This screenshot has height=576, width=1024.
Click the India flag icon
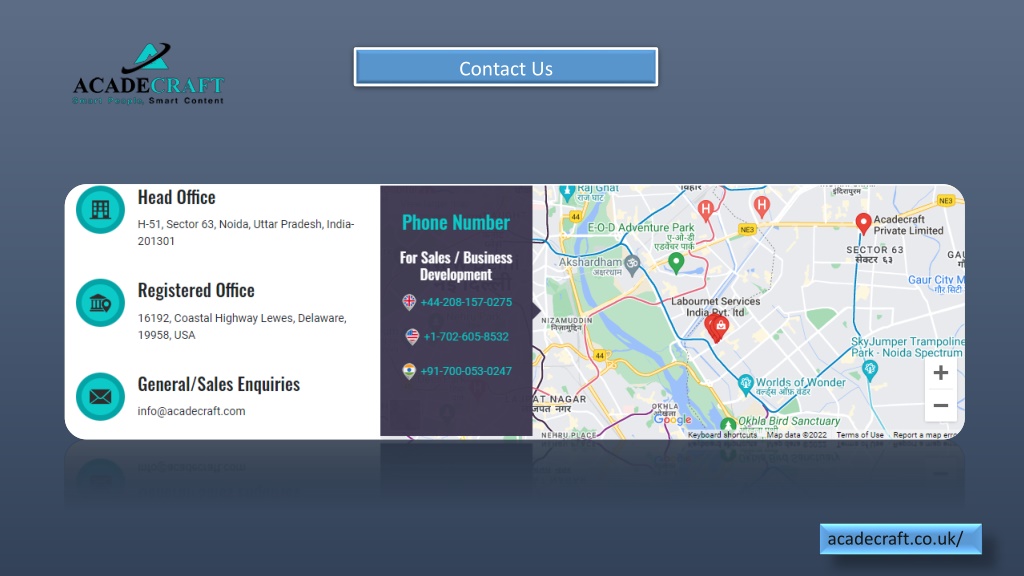click(409, 372)
